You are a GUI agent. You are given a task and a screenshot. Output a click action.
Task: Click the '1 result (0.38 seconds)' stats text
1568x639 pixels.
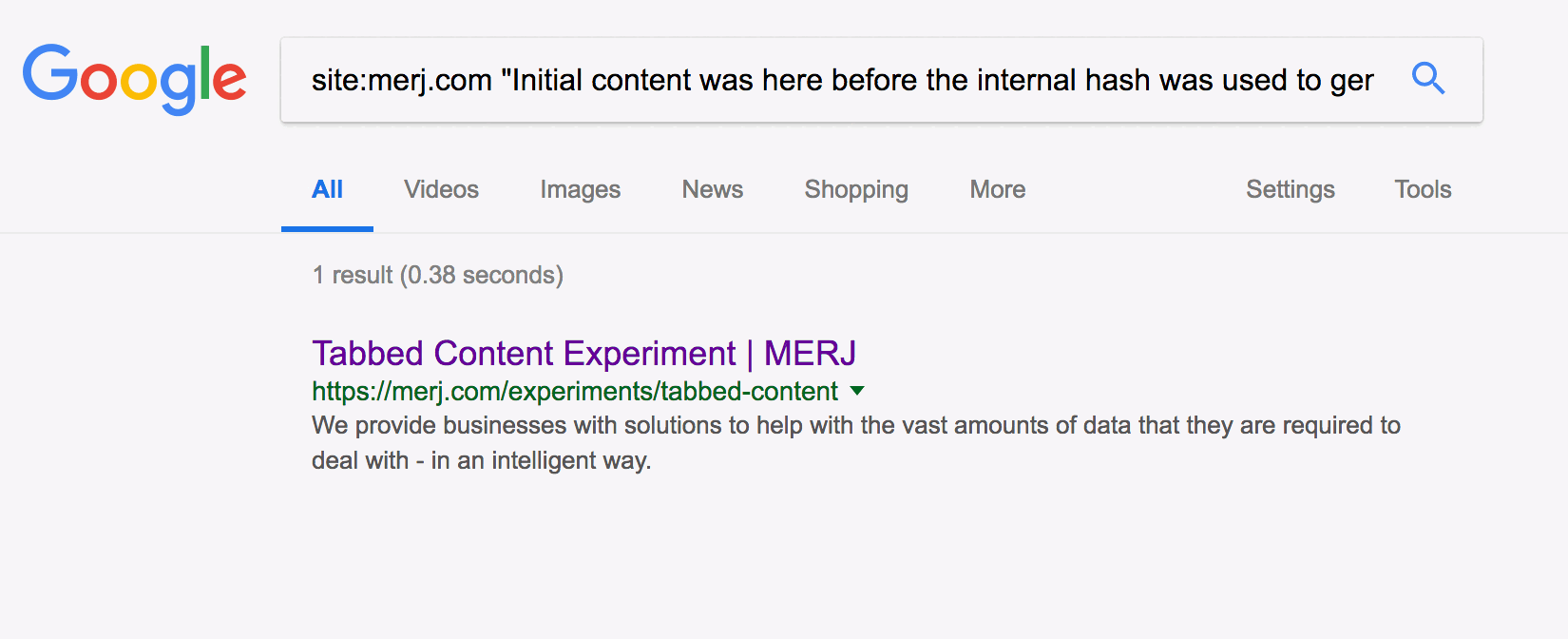pyautogui.click(x=437, y=275)
